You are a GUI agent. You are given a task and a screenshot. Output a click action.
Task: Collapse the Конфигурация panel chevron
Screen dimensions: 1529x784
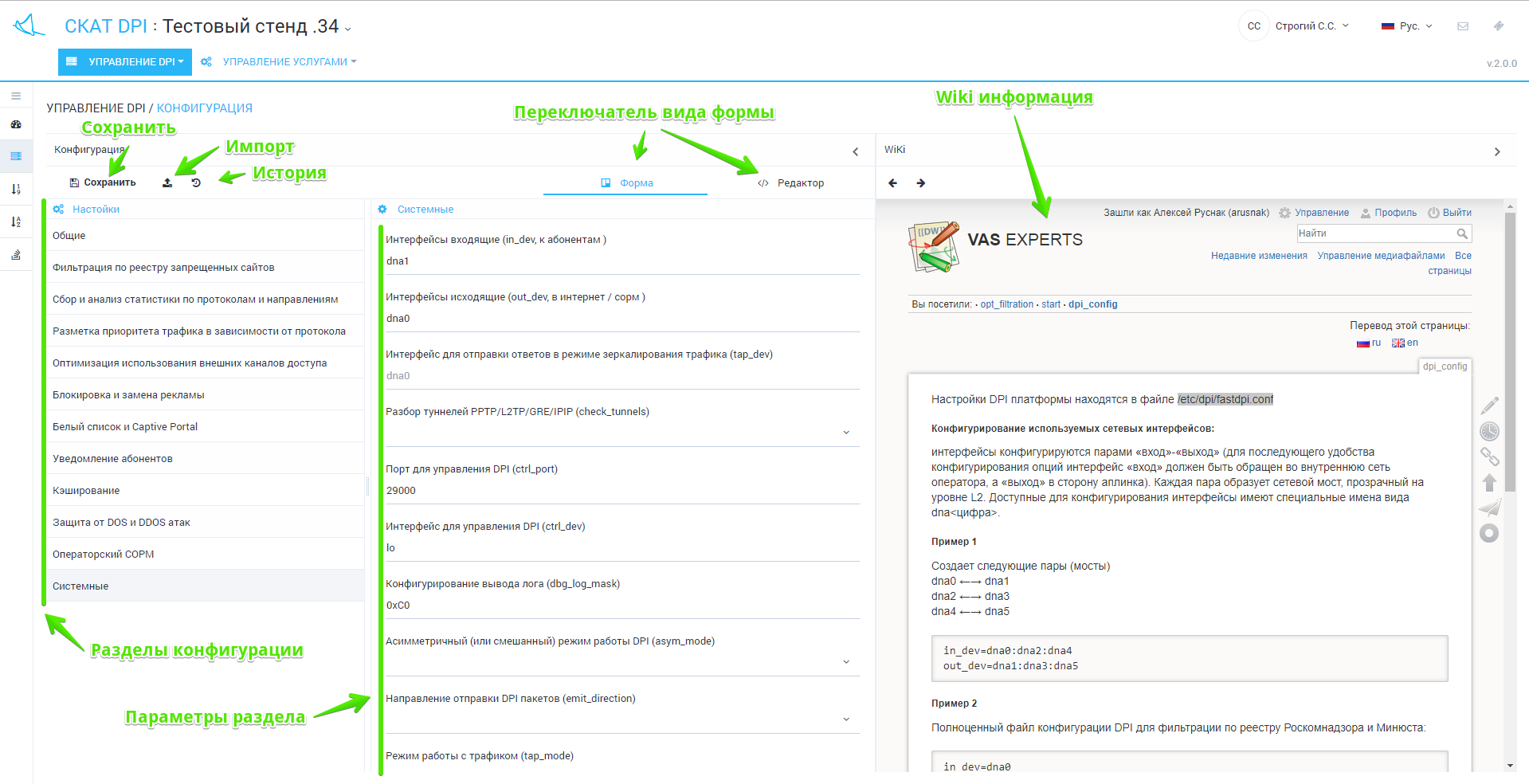pos(856,151)
